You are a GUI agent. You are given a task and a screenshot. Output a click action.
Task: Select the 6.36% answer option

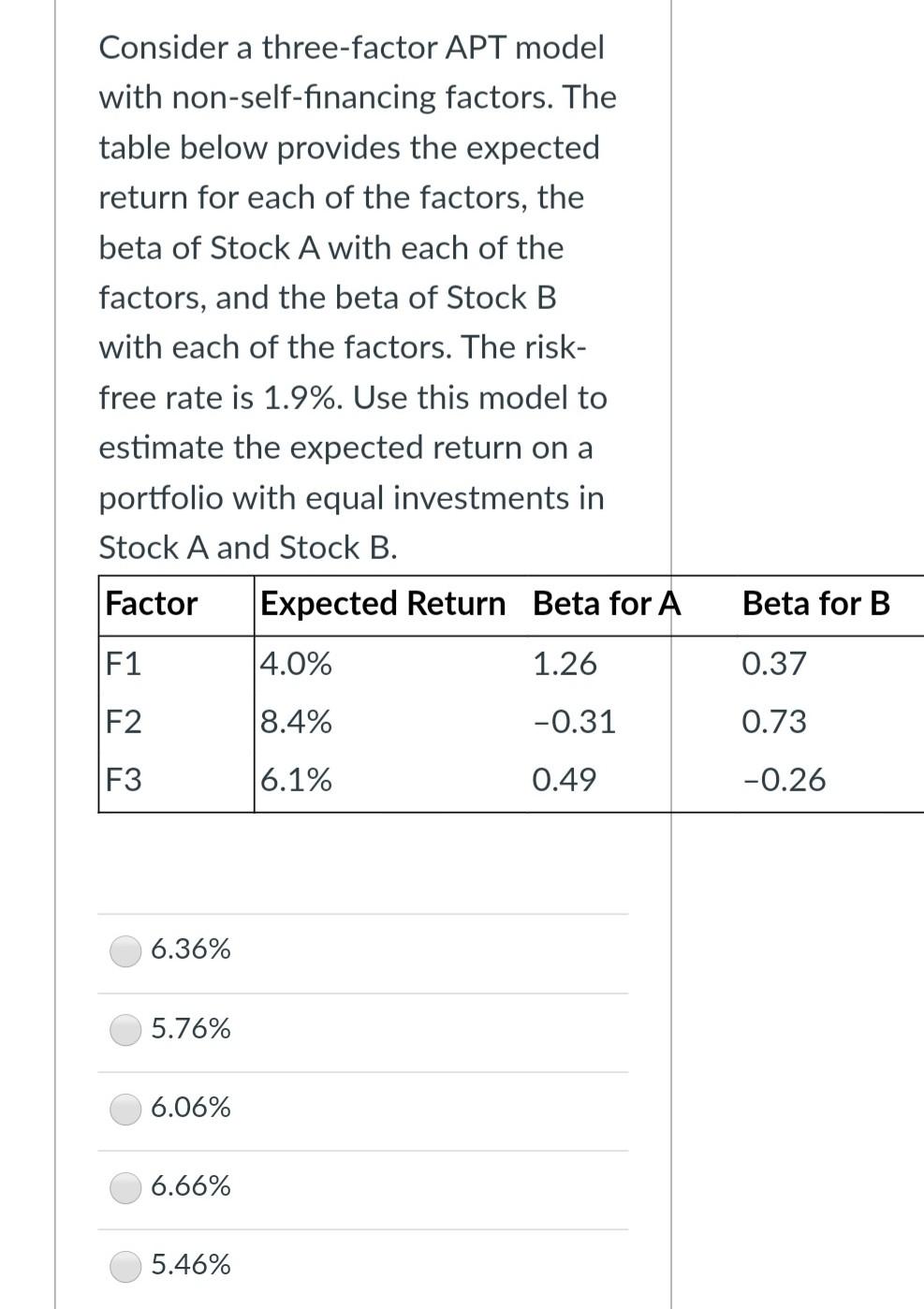pyautogui.click(x=125, y=950)
